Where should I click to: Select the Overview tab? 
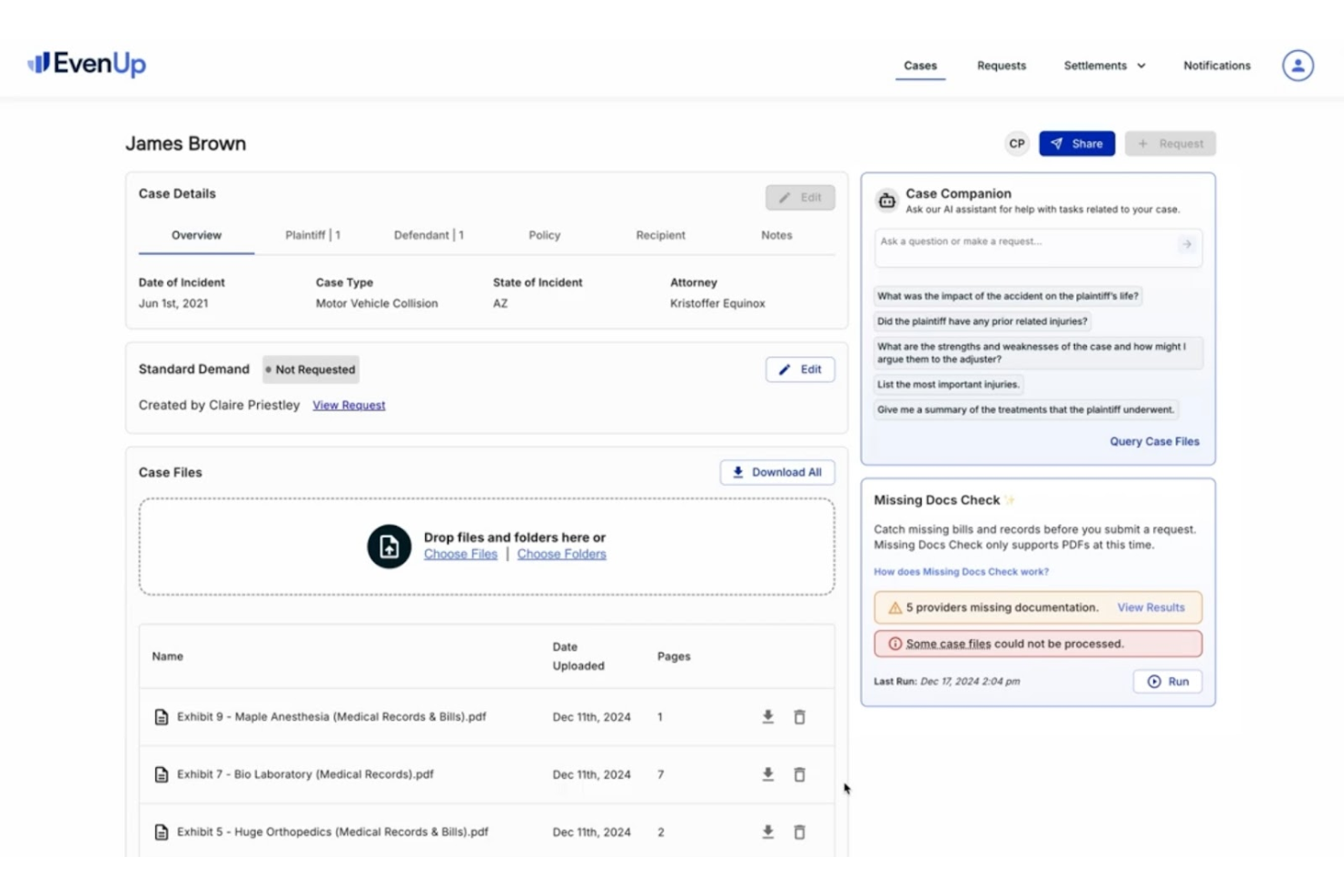[x=196, y=235]
